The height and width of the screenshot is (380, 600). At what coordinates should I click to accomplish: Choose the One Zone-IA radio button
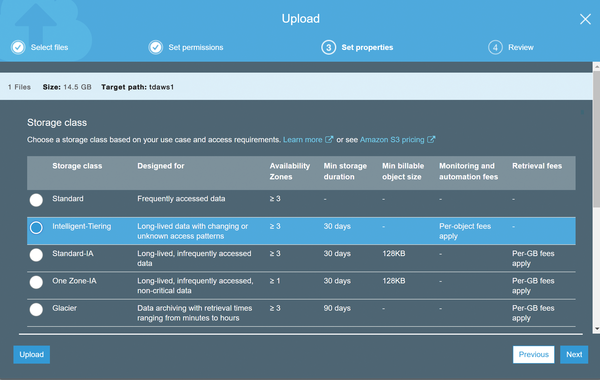(36, 282)
